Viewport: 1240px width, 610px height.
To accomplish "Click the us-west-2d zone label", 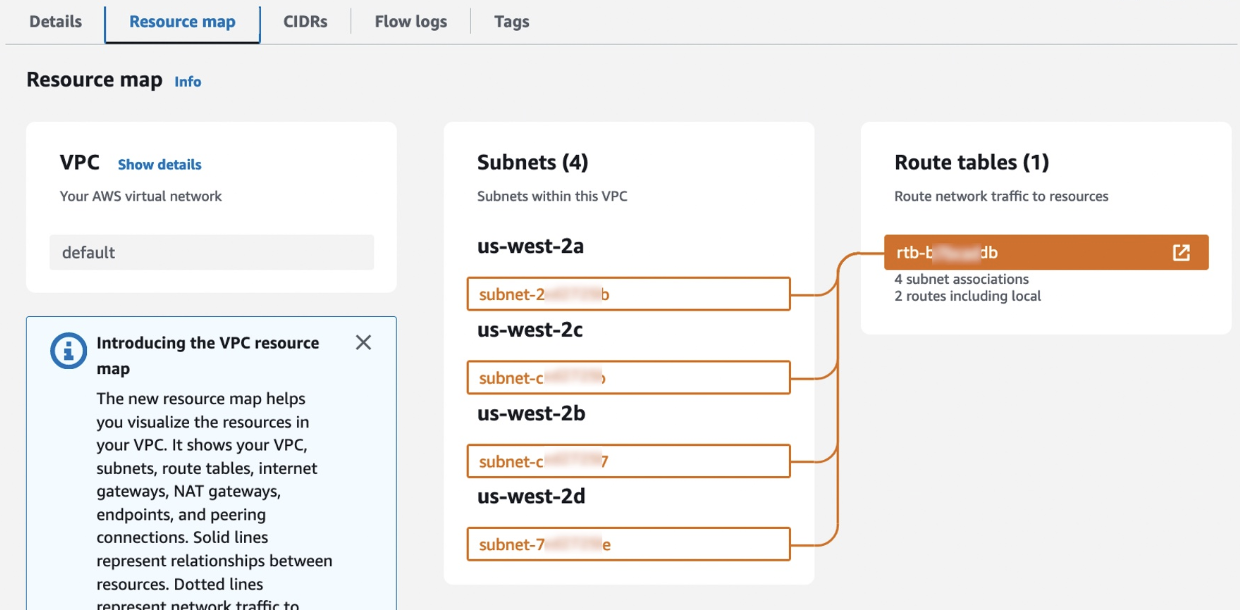I will (x=531, y=496).
